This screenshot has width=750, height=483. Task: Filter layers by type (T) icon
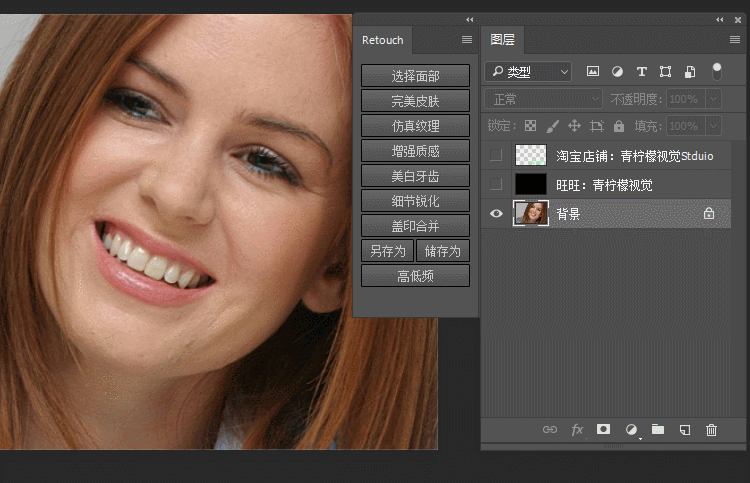pyautogui.click(x=641, y=72)
